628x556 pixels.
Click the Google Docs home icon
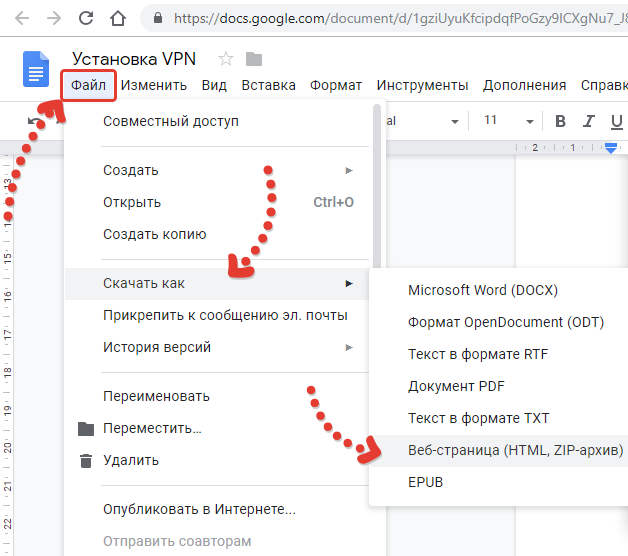point(36,69)
